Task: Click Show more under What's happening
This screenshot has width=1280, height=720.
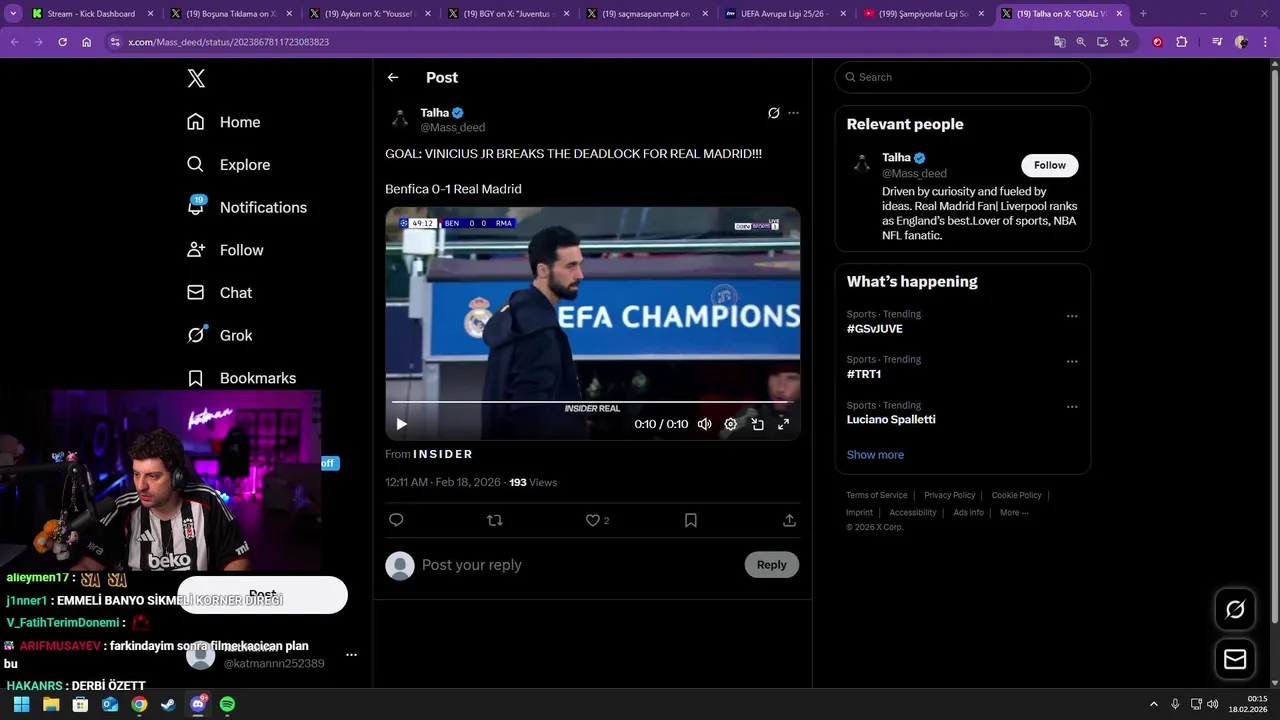Action: pos(875,455)
